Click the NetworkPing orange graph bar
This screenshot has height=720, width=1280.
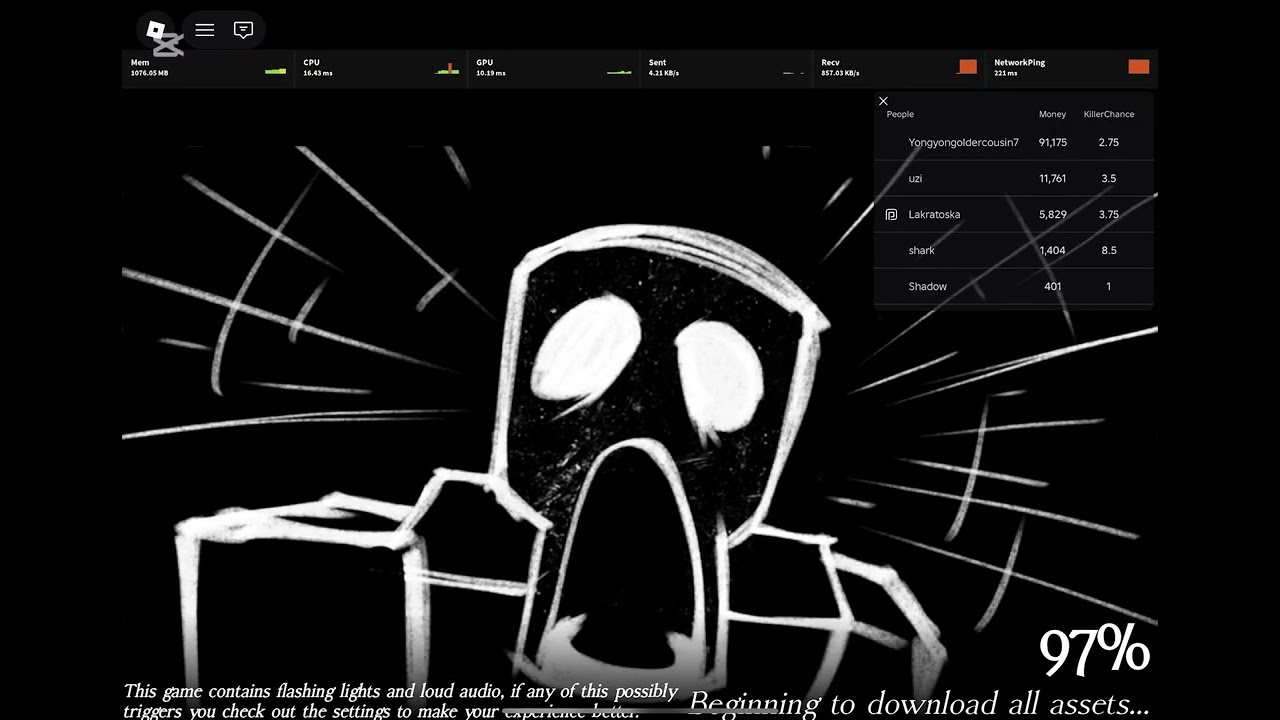[1139, 67]
